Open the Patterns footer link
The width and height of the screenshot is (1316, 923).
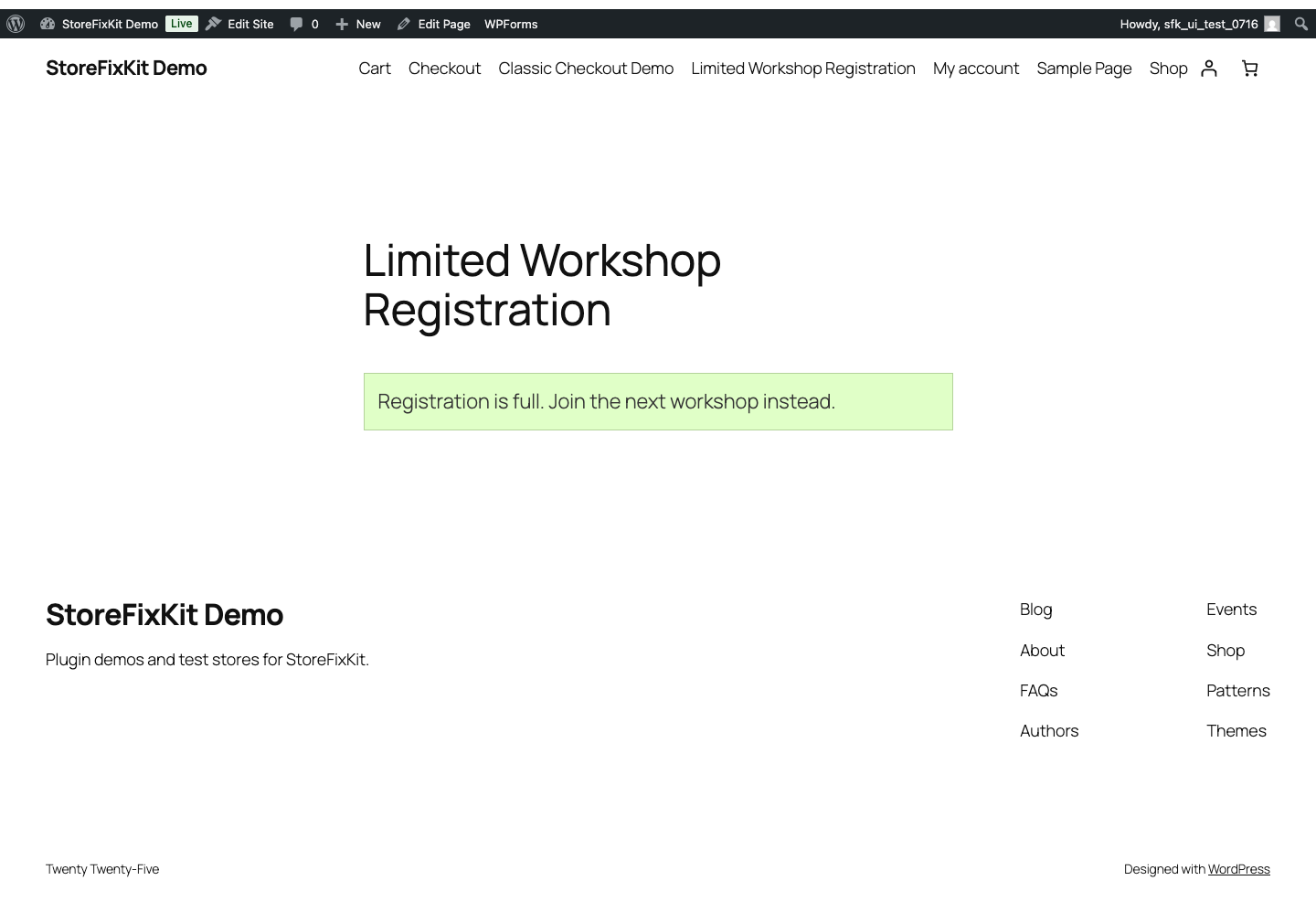(x=1238, y=691)
